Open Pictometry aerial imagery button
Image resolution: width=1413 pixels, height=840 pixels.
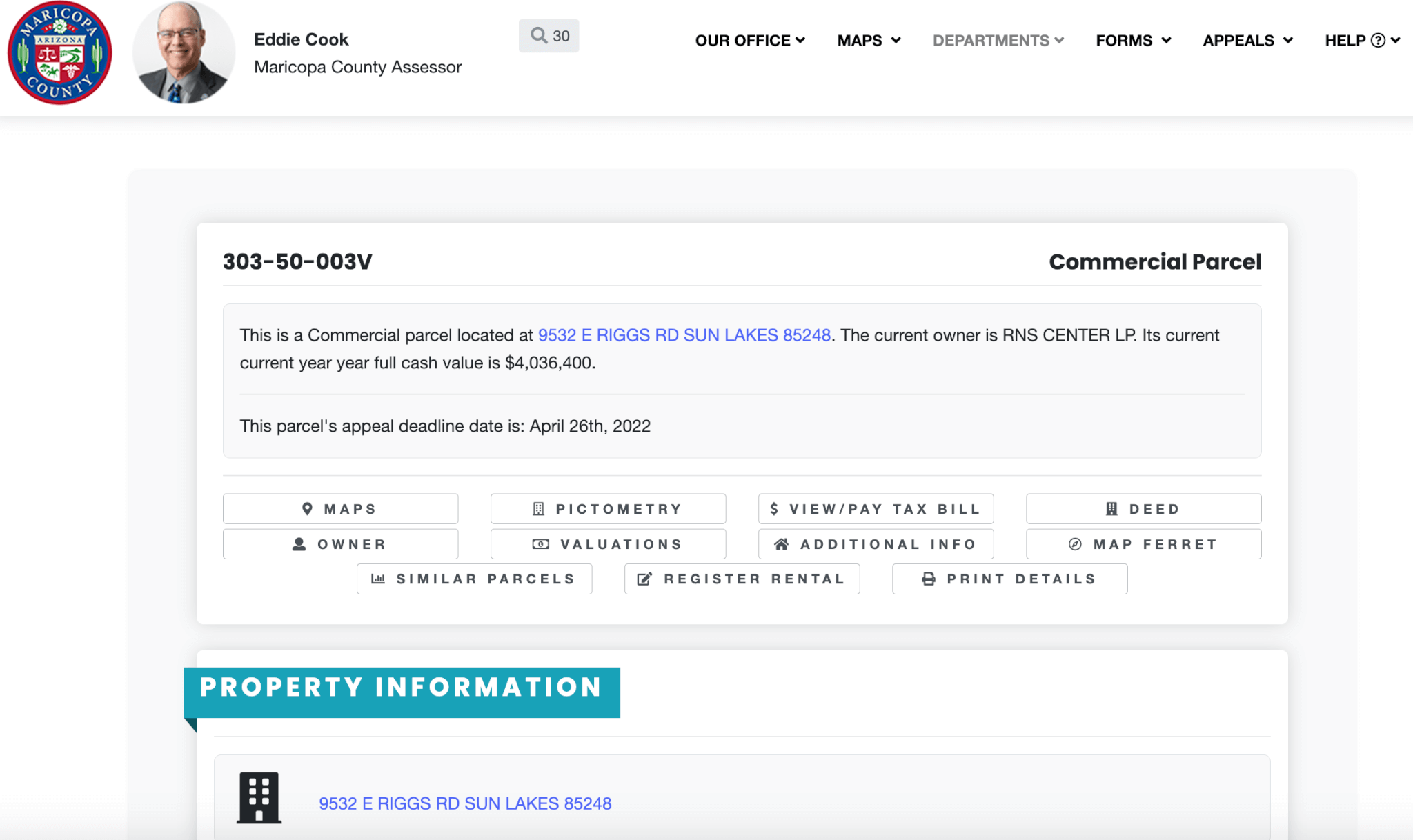click(608, 509)
